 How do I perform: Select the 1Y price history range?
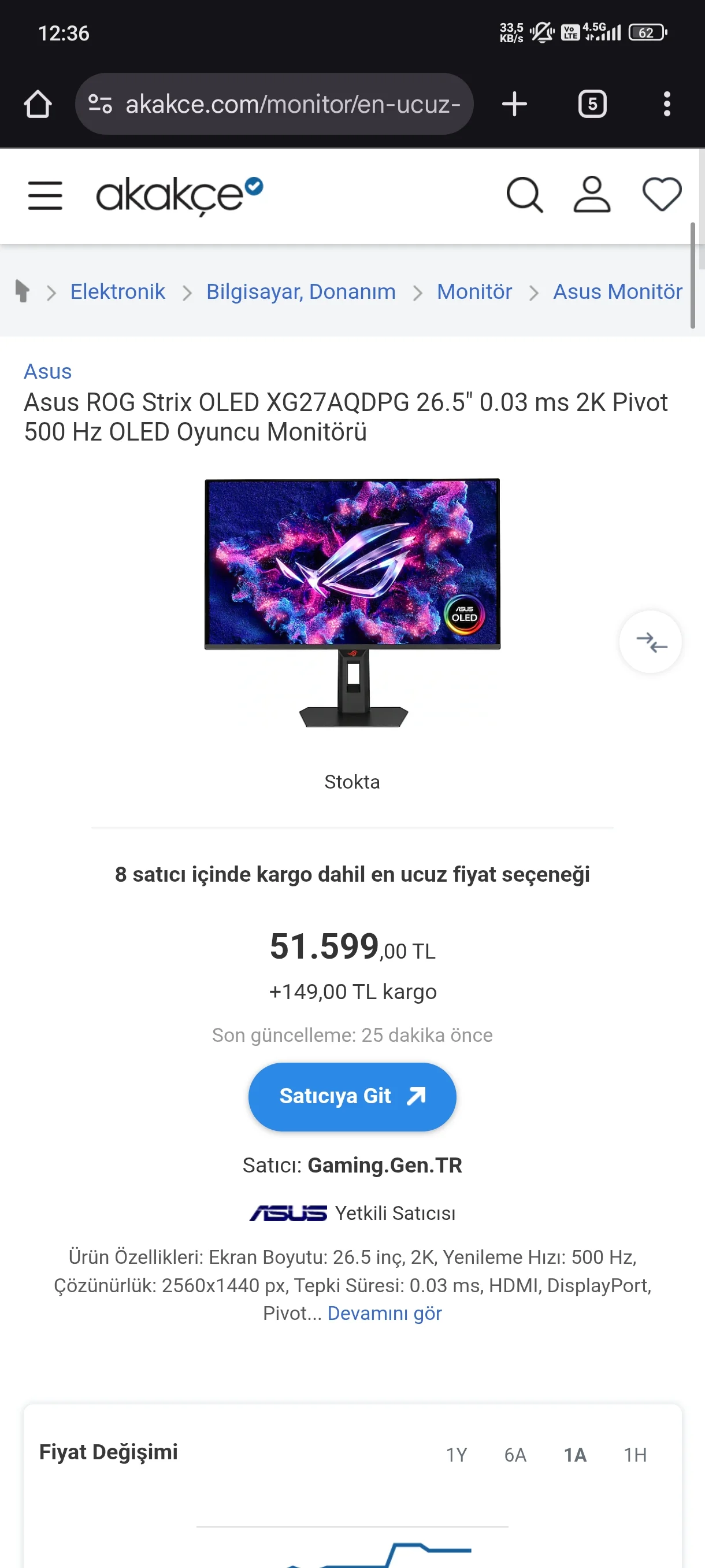pyautogui.click(x=456, y=1455)
